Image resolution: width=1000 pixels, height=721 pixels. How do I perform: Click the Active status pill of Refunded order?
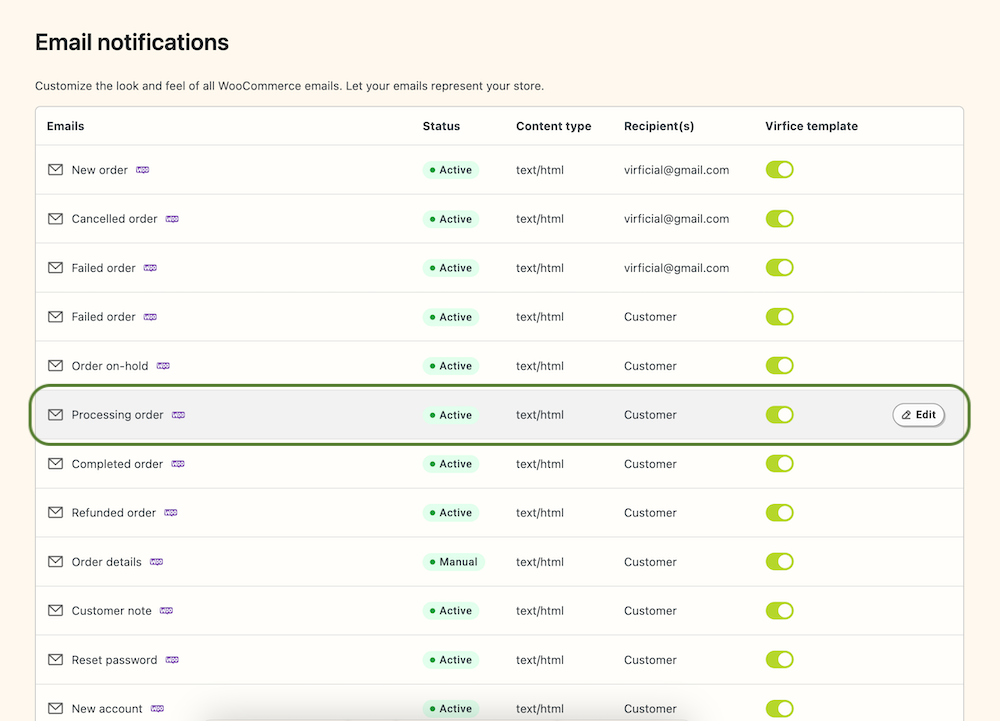coord(451,513)
